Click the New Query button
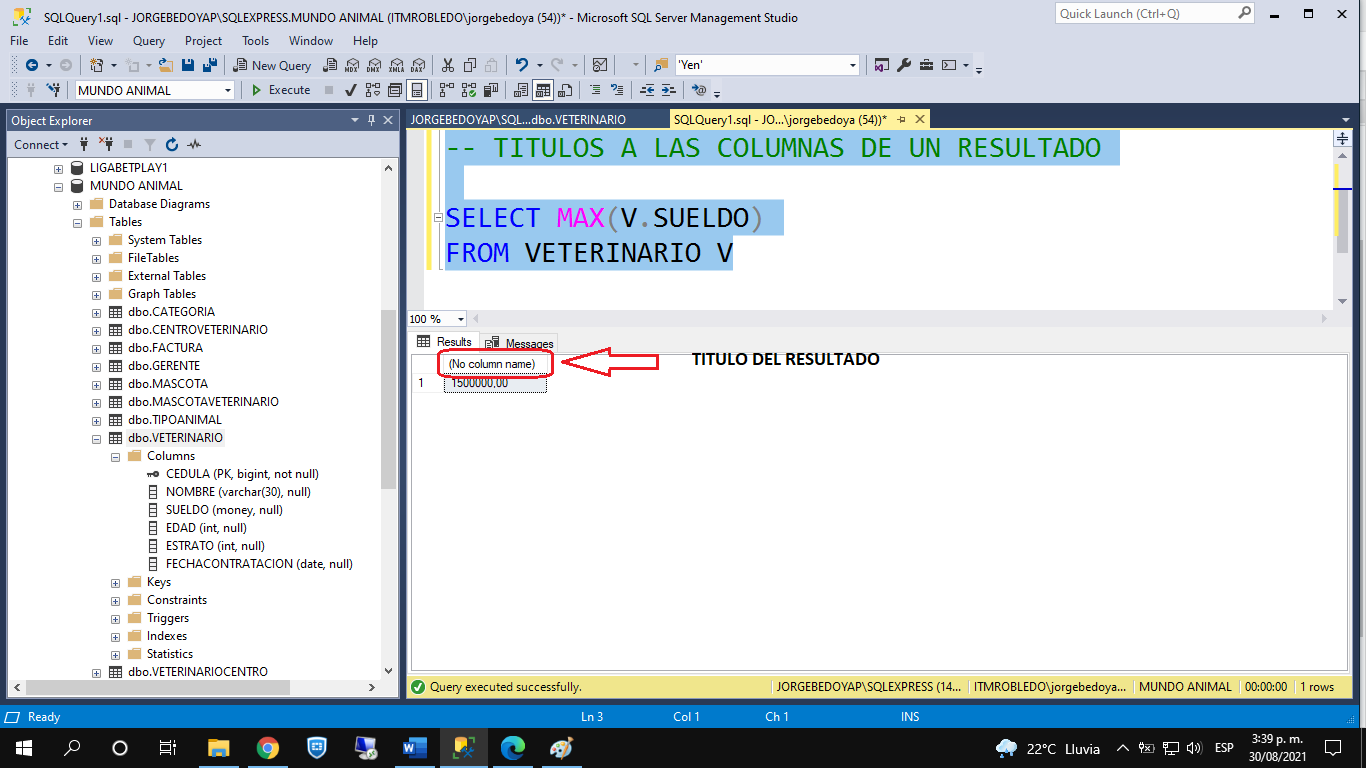This screenshot has height=768, width=1366. coord(270,65)
